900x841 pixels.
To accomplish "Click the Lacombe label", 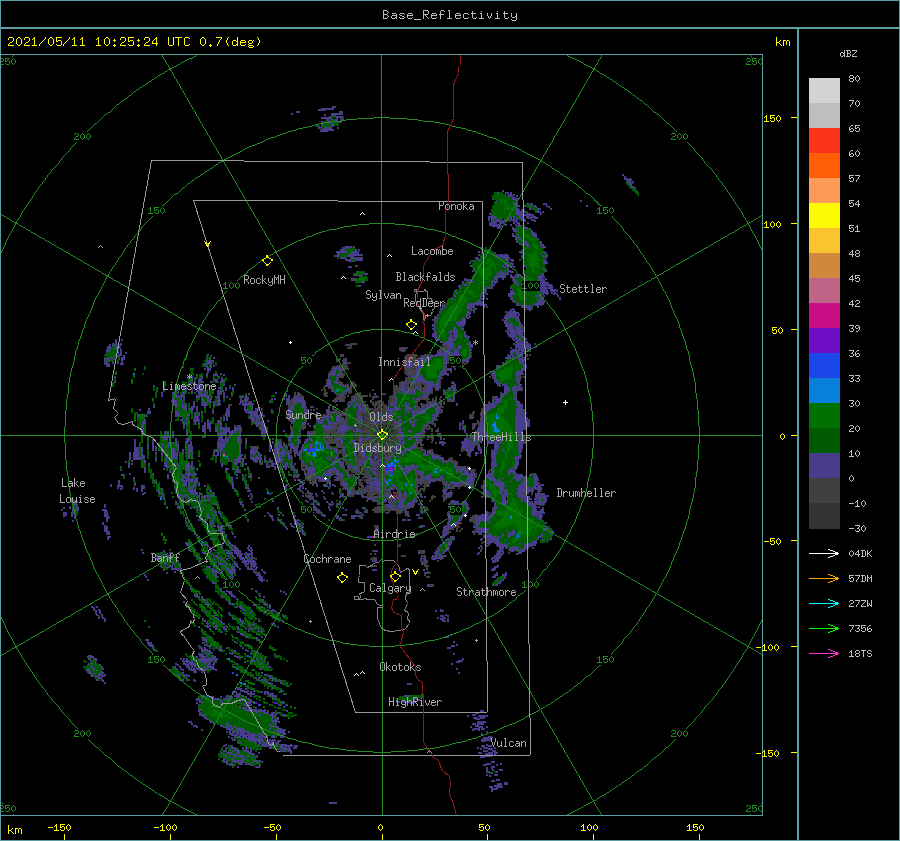I will tap(432, 251).
